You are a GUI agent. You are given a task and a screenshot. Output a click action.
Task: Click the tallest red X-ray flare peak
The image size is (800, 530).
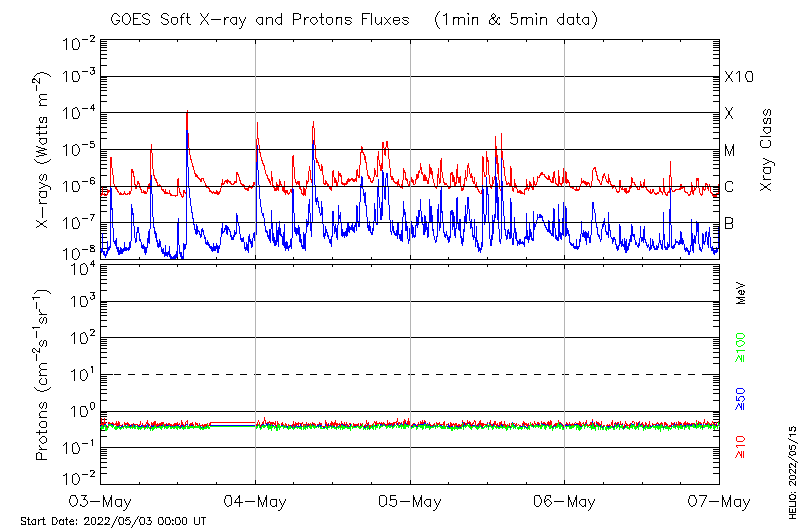tap(187, 113)
